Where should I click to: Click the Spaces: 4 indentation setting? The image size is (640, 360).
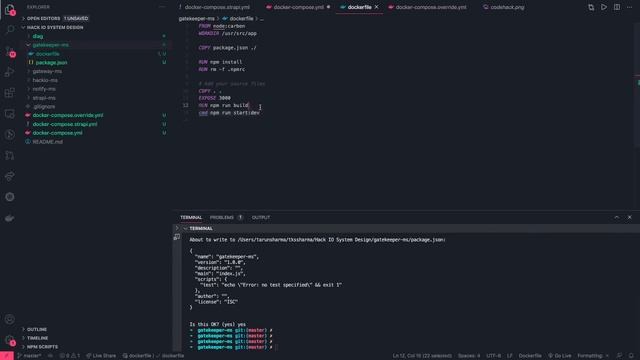point(469,356)
